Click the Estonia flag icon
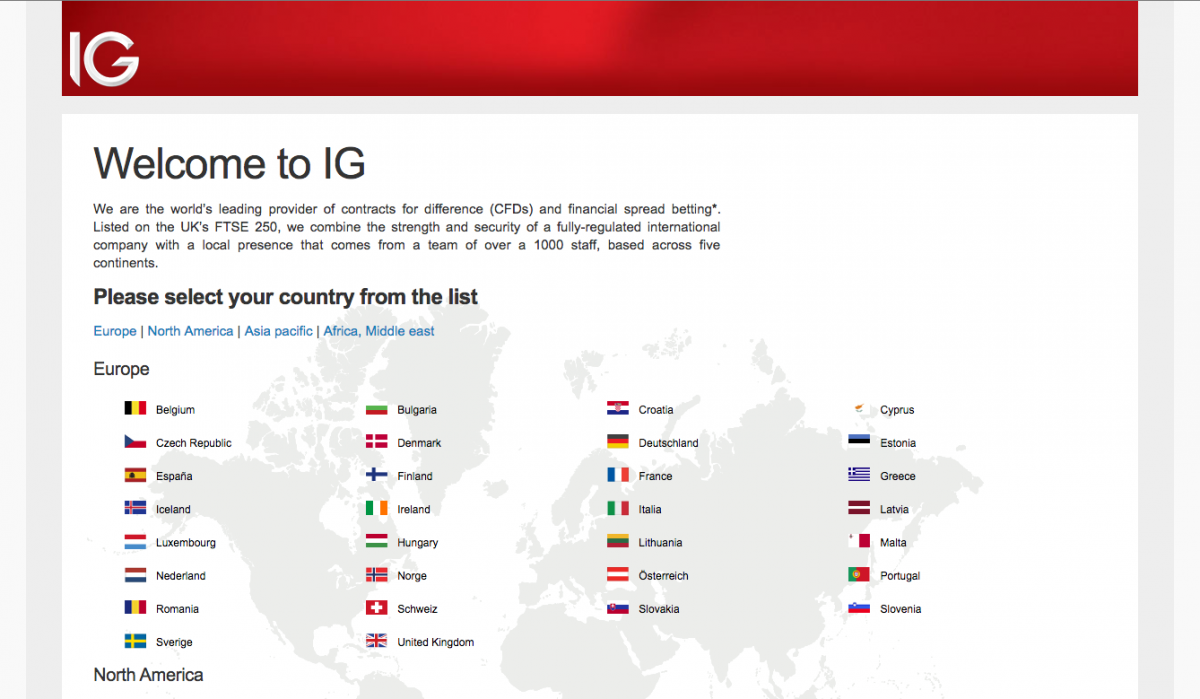Screen dimensions: 1200x699 860,441
